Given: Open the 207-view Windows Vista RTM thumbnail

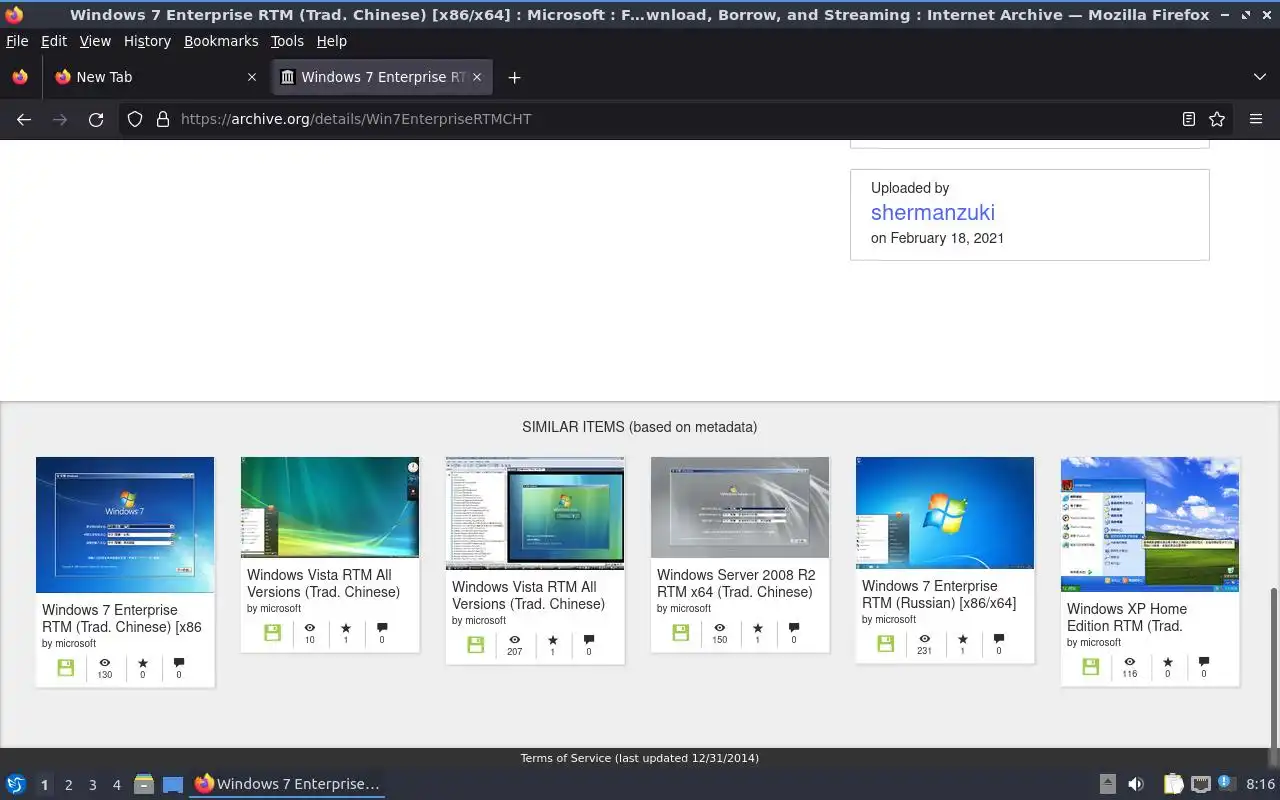Looking at the screenshot, I should [535, 513].
